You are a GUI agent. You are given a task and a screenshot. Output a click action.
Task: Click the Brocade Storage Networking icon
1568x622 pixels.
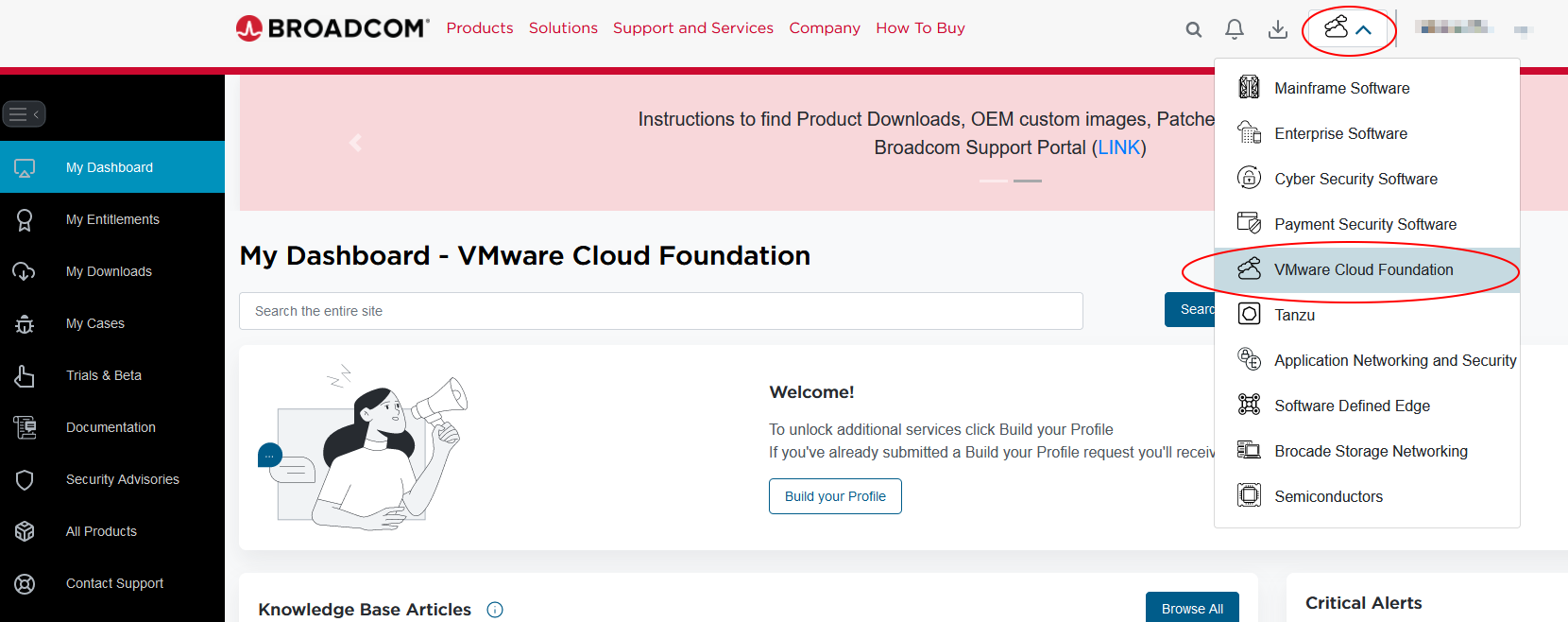point(1249,450)
